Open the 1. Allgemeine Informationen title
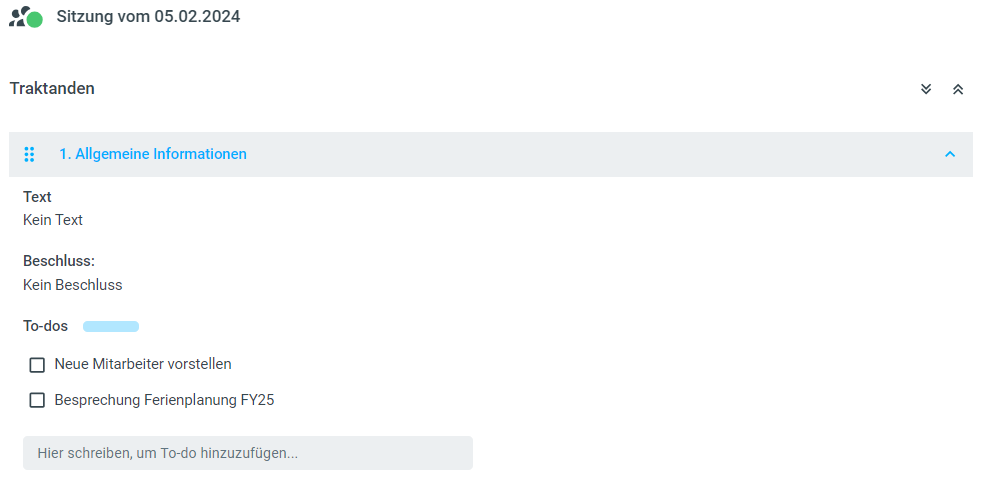 click(x=153, y=154)
